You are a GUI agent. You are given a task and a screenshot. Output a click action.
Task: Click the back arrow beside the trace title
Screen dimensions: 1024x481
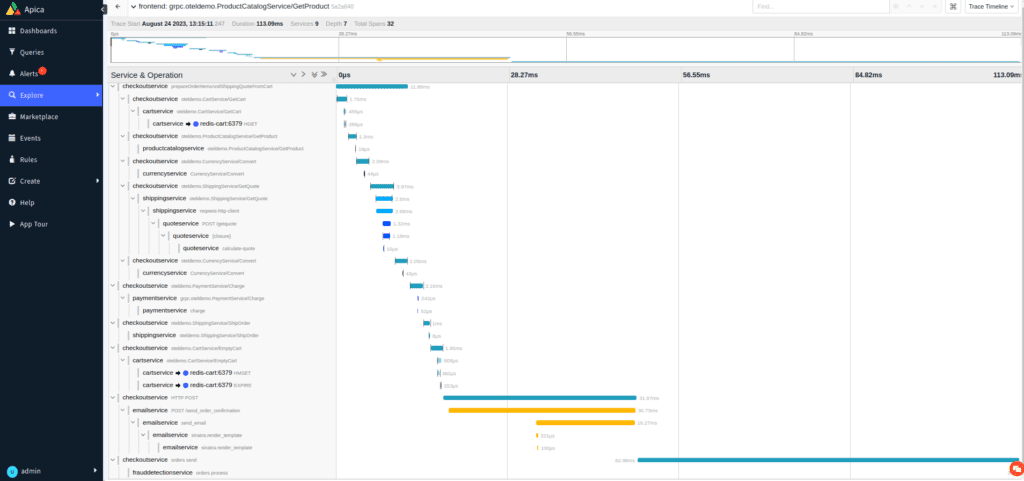[x=118, y=6]
